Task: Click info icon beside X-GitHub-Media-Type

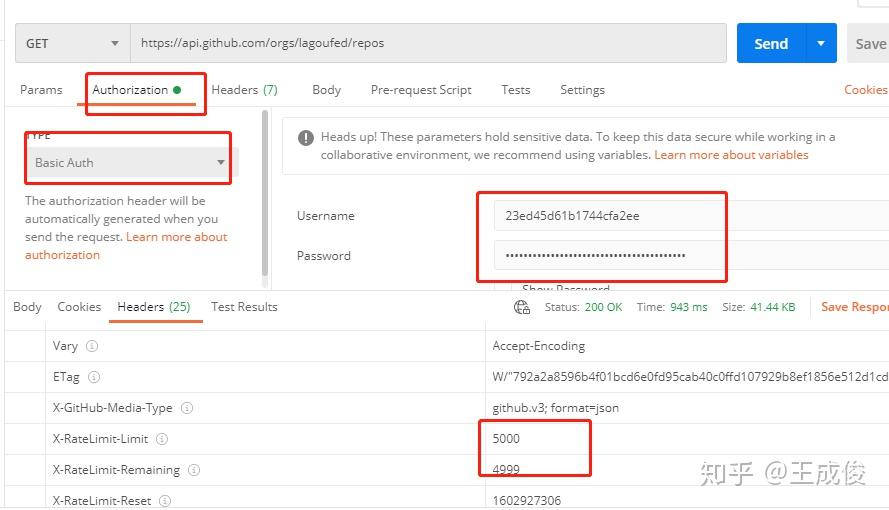Action: tap(187, 408)
